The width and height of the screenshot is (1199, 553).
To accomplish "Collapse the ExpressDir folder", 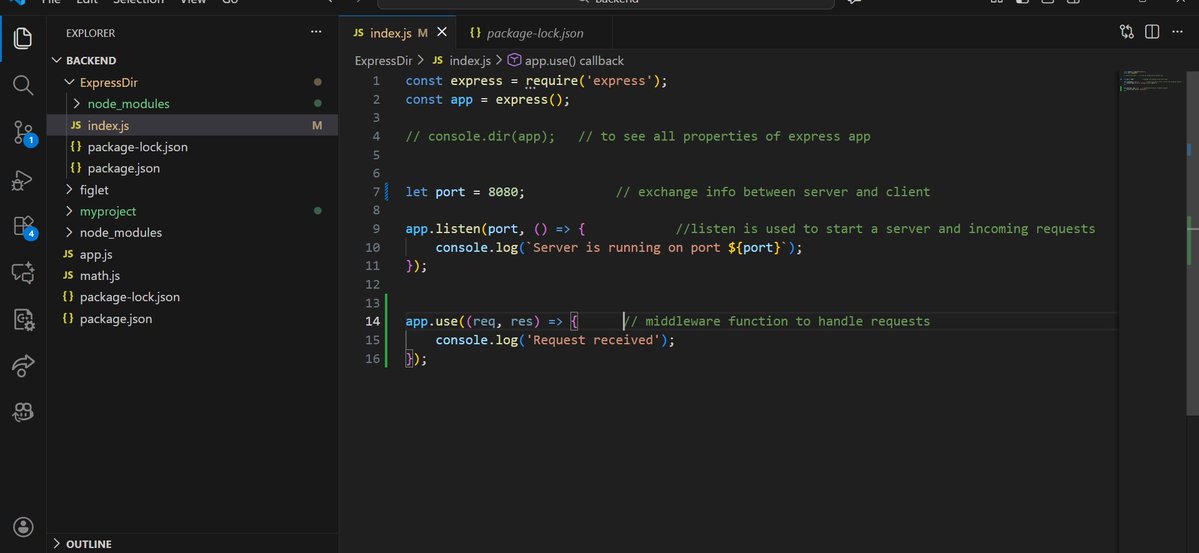I will pyautogui.click(x=70, y=83).
